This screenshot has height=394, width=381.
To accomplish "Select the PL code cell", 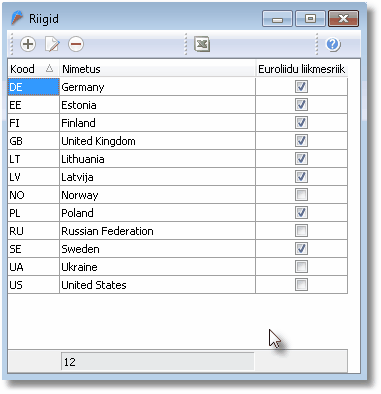I will 33,213.
